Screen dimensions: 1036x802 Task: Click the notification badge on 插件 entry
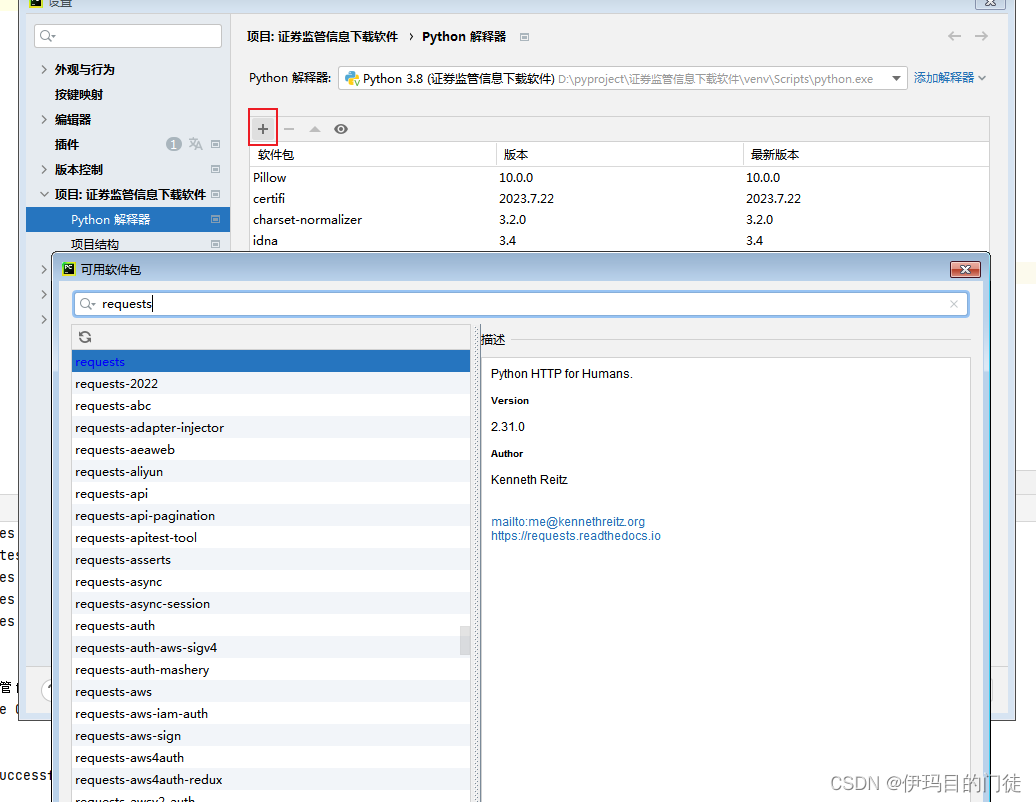pos(172,143)
